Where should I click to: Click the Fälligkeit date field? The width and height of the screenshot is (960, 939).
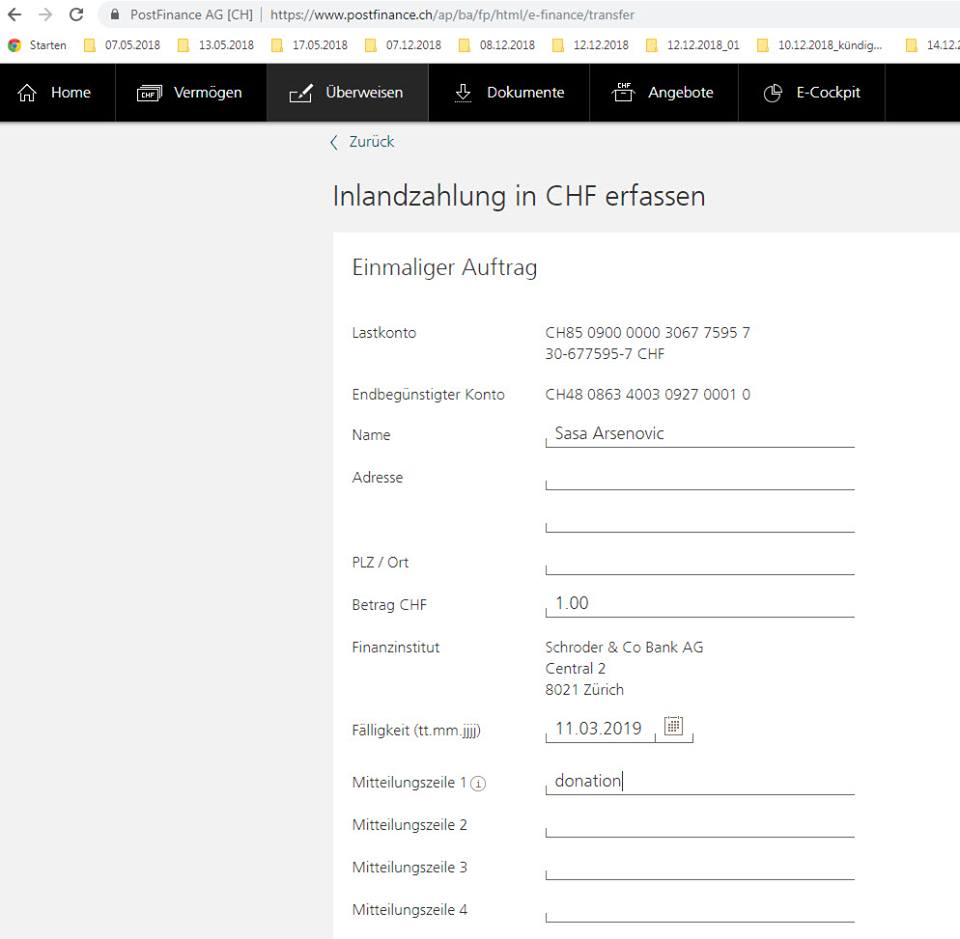tap(600, 729)
